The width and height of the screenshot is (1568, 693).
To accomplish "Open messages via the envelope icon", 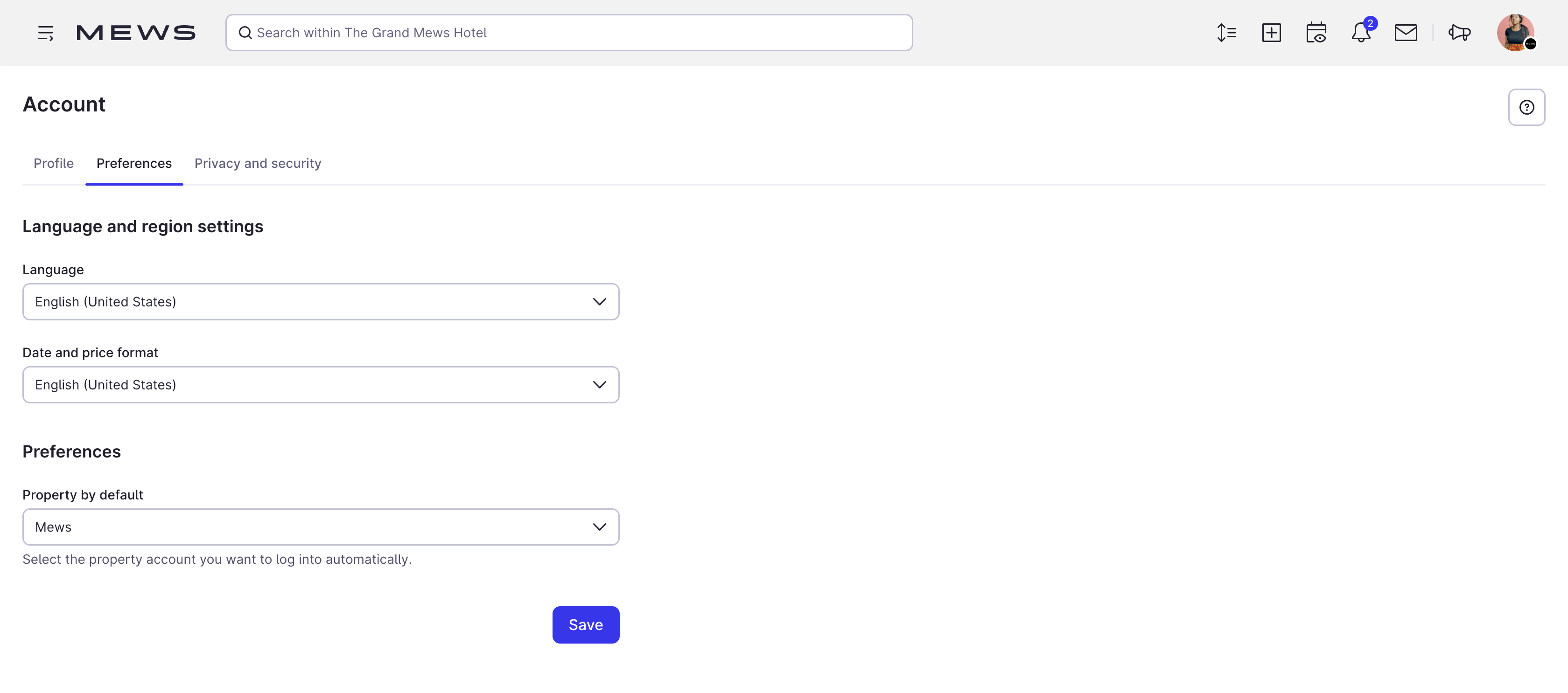I will click(1406, 33).
